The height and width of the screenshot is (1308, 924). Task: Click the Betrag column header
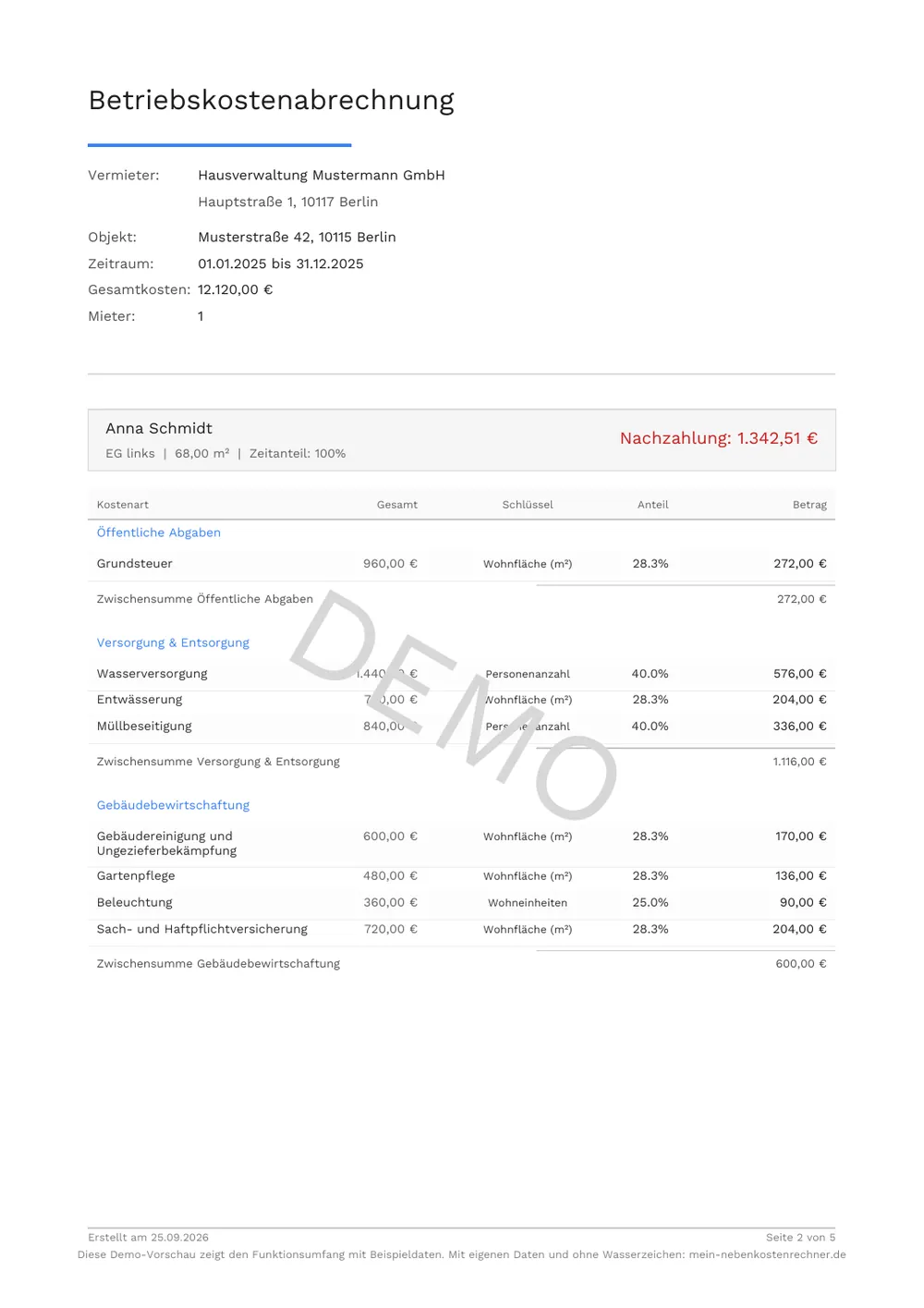pos(809,505)
